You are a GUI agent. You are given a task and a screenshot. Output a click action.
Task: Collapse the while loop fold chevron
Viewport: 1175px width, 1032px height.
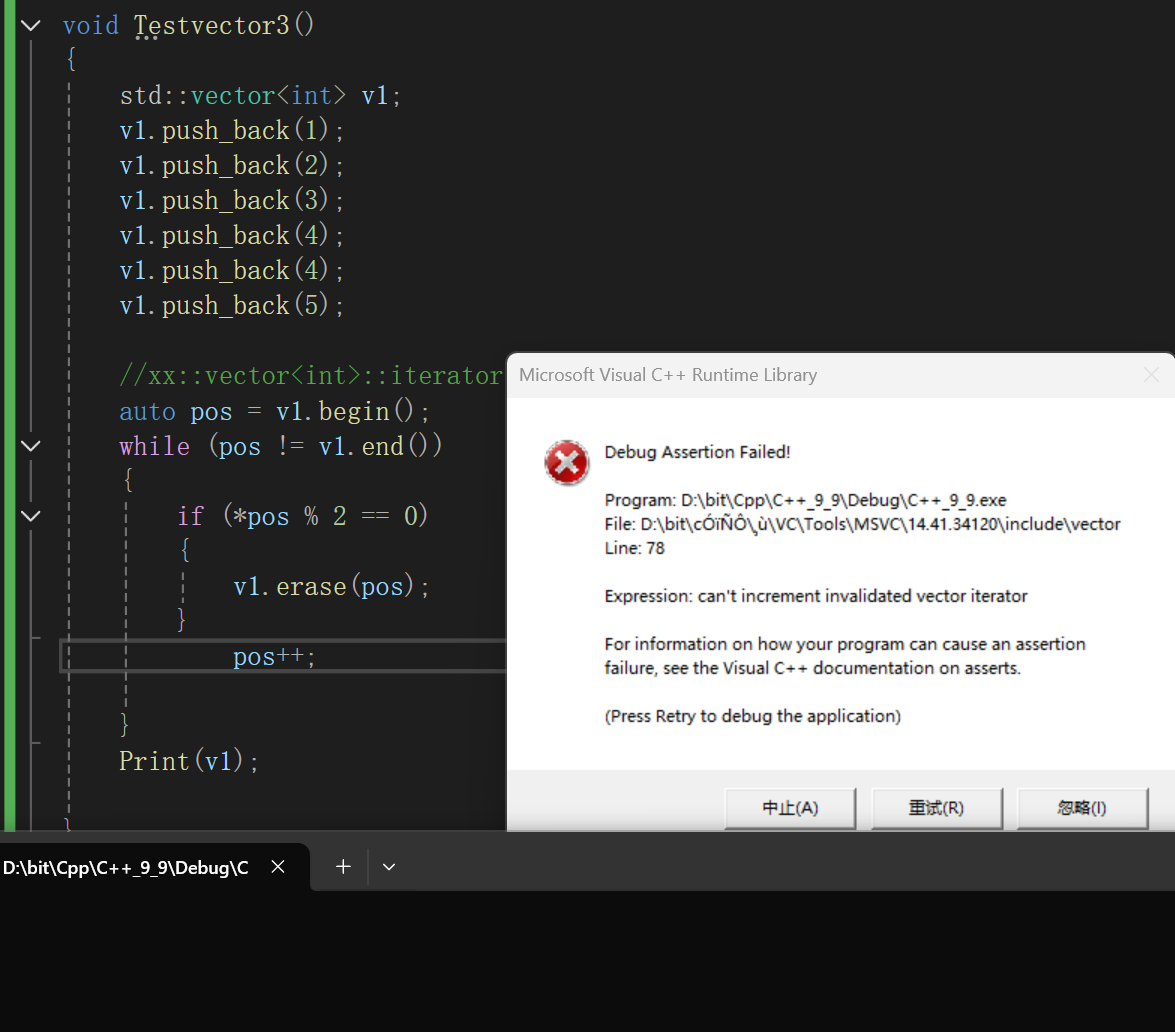(x=31, y=446)
